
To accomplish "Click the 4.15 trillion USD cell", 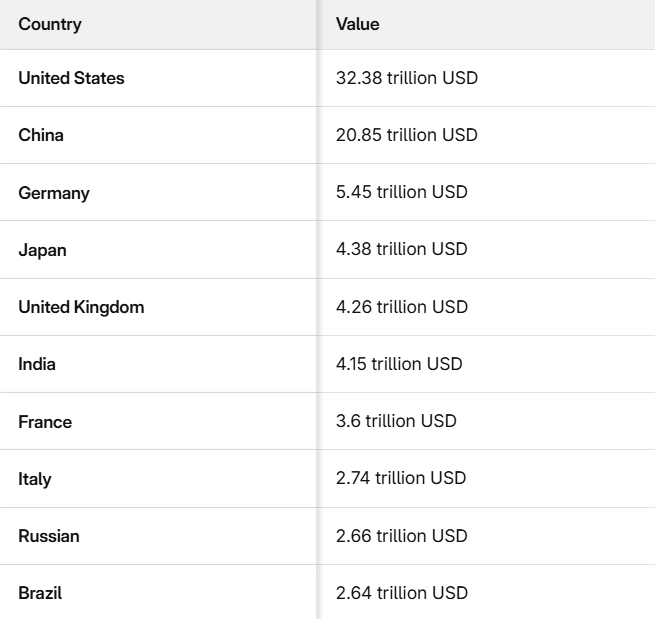I will point(399,364).
